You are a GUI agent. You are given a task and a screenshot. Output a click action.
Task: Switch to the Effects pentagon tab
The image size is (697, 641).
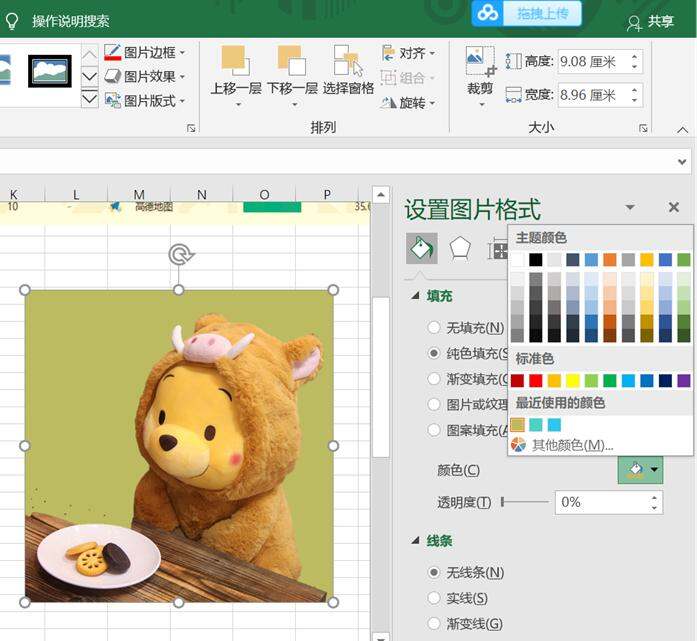point(460,248)
